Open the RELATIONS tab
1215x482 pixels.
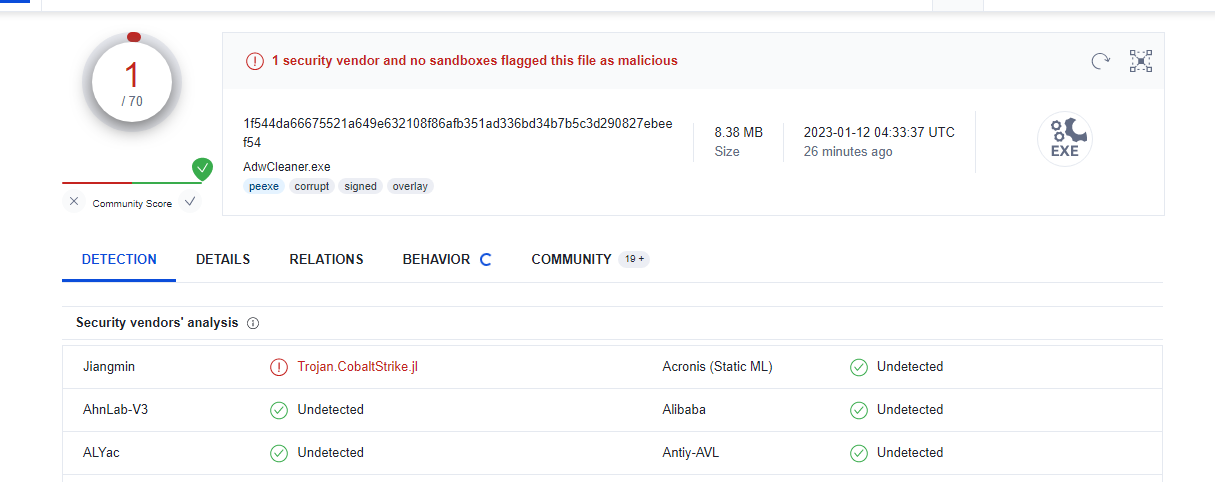(x=326, y=259)
